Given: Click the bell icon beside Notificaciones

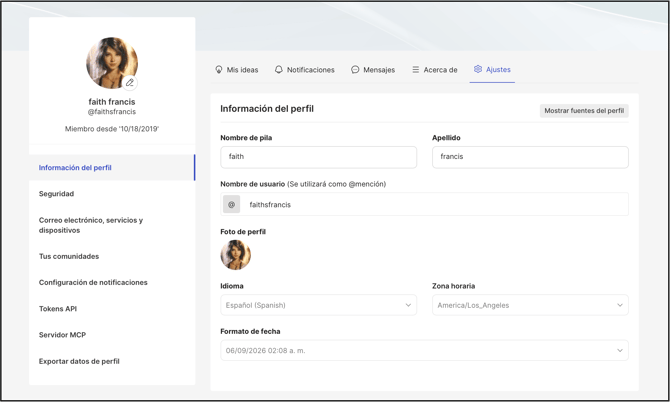Looking at the screenshot, I should (x=279, y=69).
